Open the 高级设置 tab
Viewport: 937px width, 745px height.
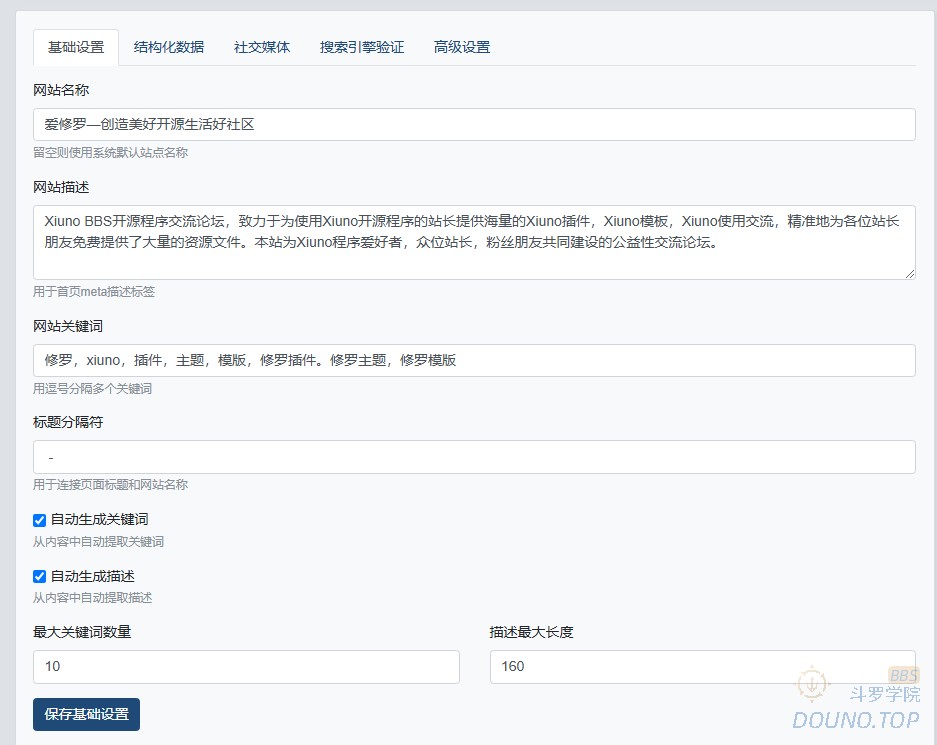(x=462, y=47)
